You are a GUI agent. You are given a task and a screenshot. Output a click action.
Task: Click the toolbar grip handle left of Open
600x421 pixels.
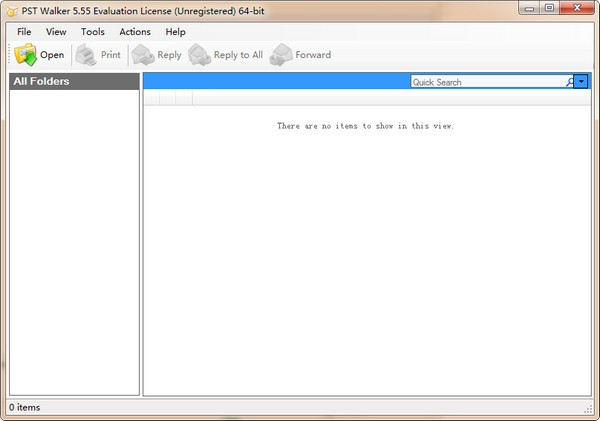click(x=9, y=55)
